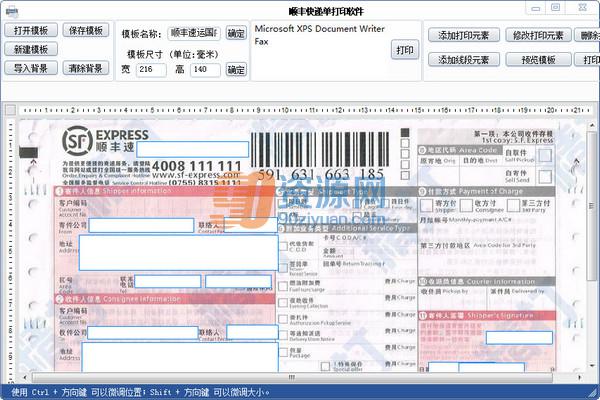
Task: Preview the template with 预览模板
Action: tap(538, 60)
